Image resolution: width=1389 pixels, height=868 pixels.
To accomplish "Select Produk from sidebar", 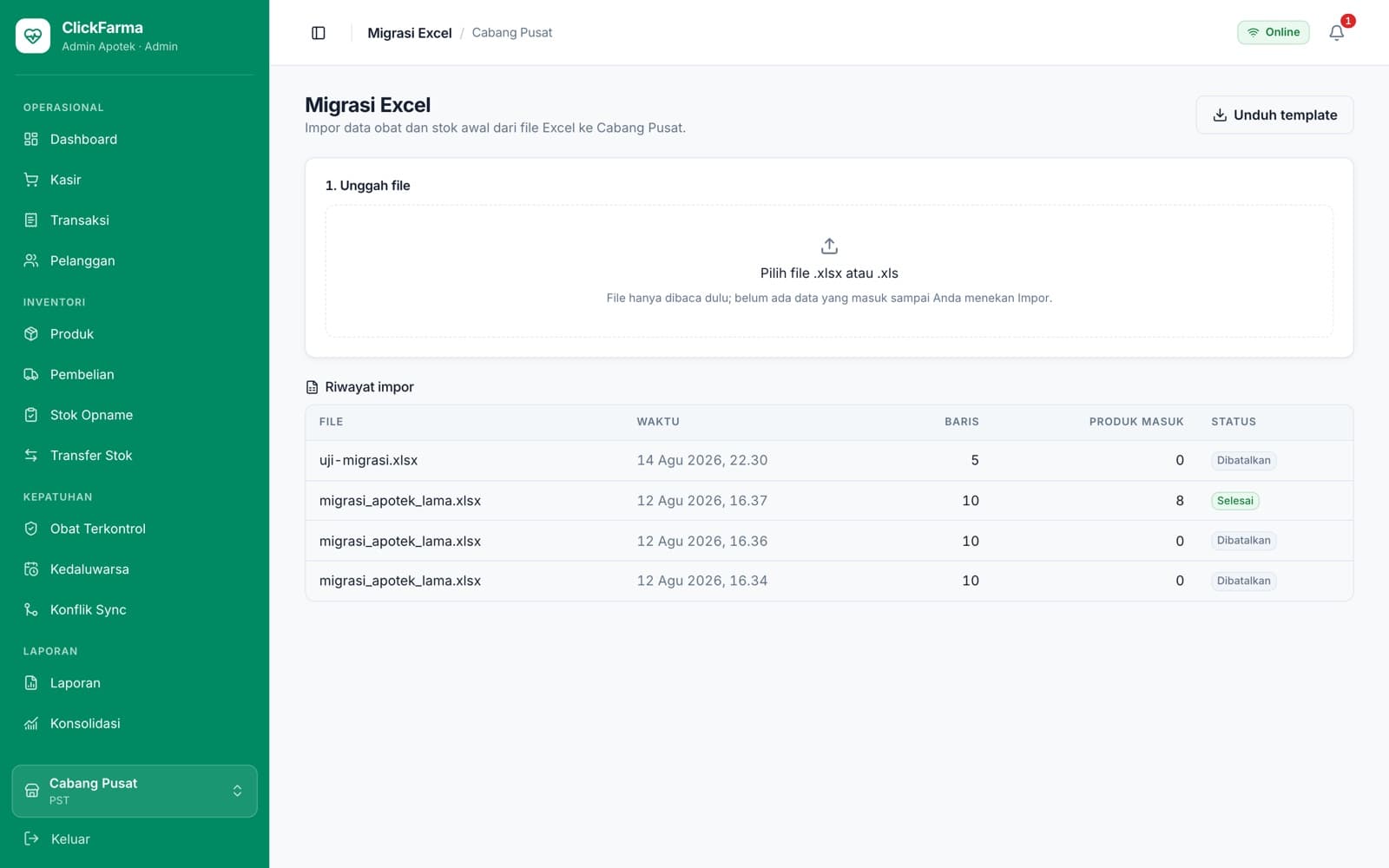I will [x=135, y=334].
